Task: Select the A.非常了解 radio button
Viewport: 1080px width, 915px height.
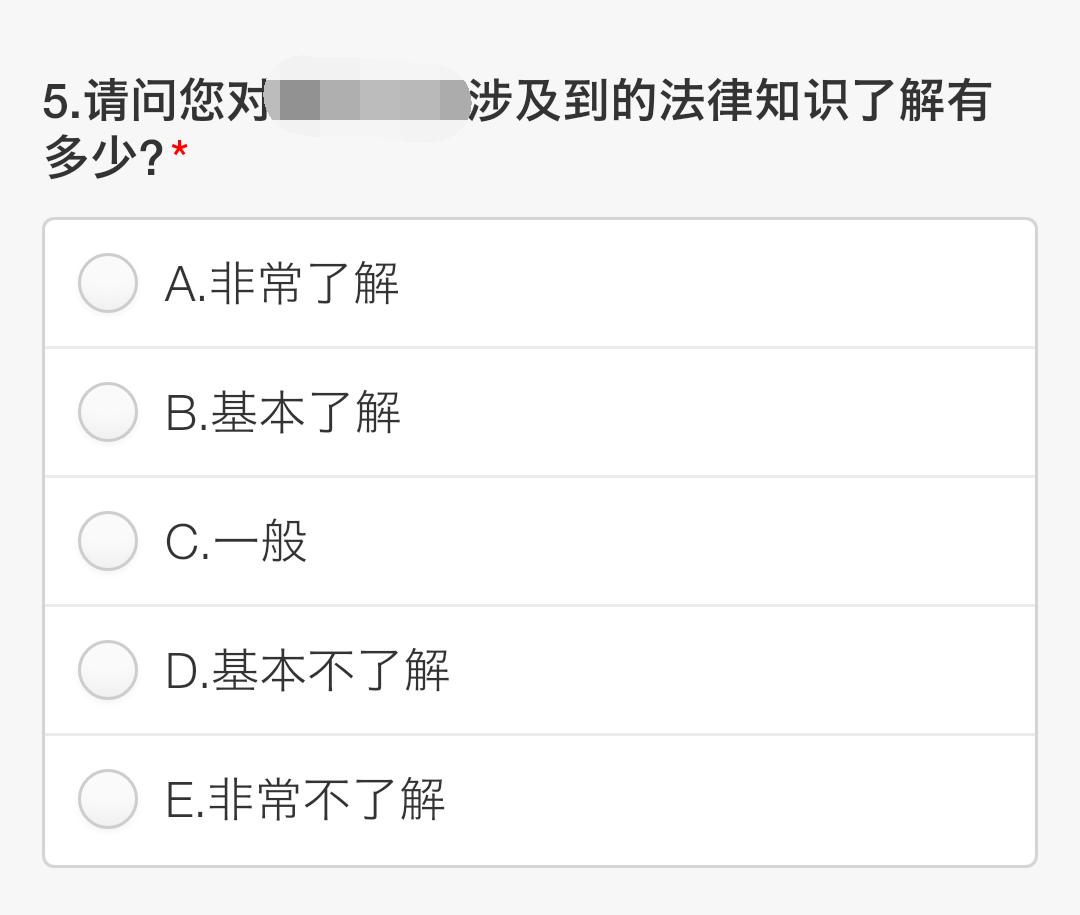Action: click(107, 283)
